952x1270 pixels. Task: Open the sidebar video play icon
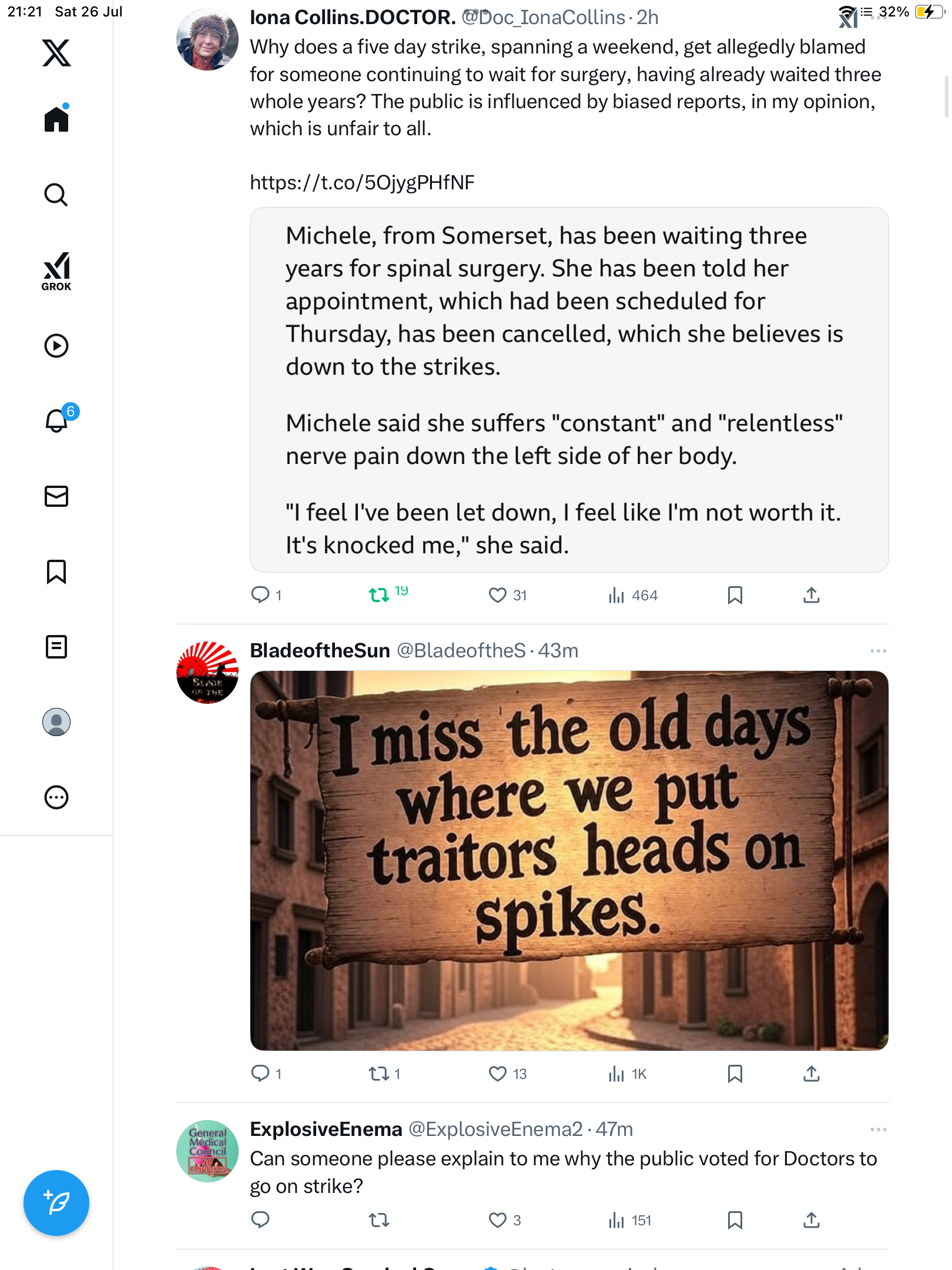pyautogui.click(x=56, y=346)
